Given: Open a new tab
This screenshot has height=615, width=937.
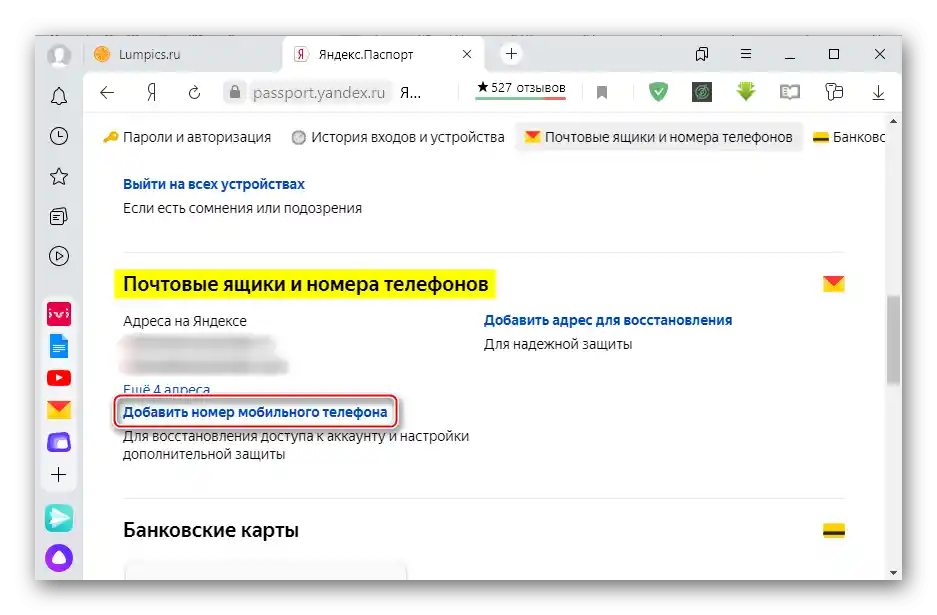Looking at the screenshot, I should coord(512,54).
